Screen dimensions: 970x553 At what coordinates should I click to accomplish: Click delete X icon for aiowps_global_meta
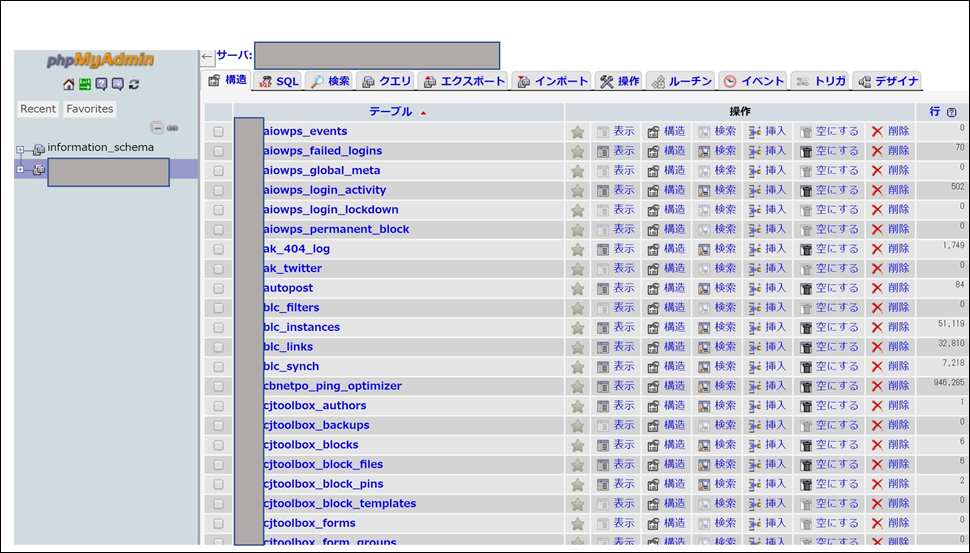click(877, 171)
